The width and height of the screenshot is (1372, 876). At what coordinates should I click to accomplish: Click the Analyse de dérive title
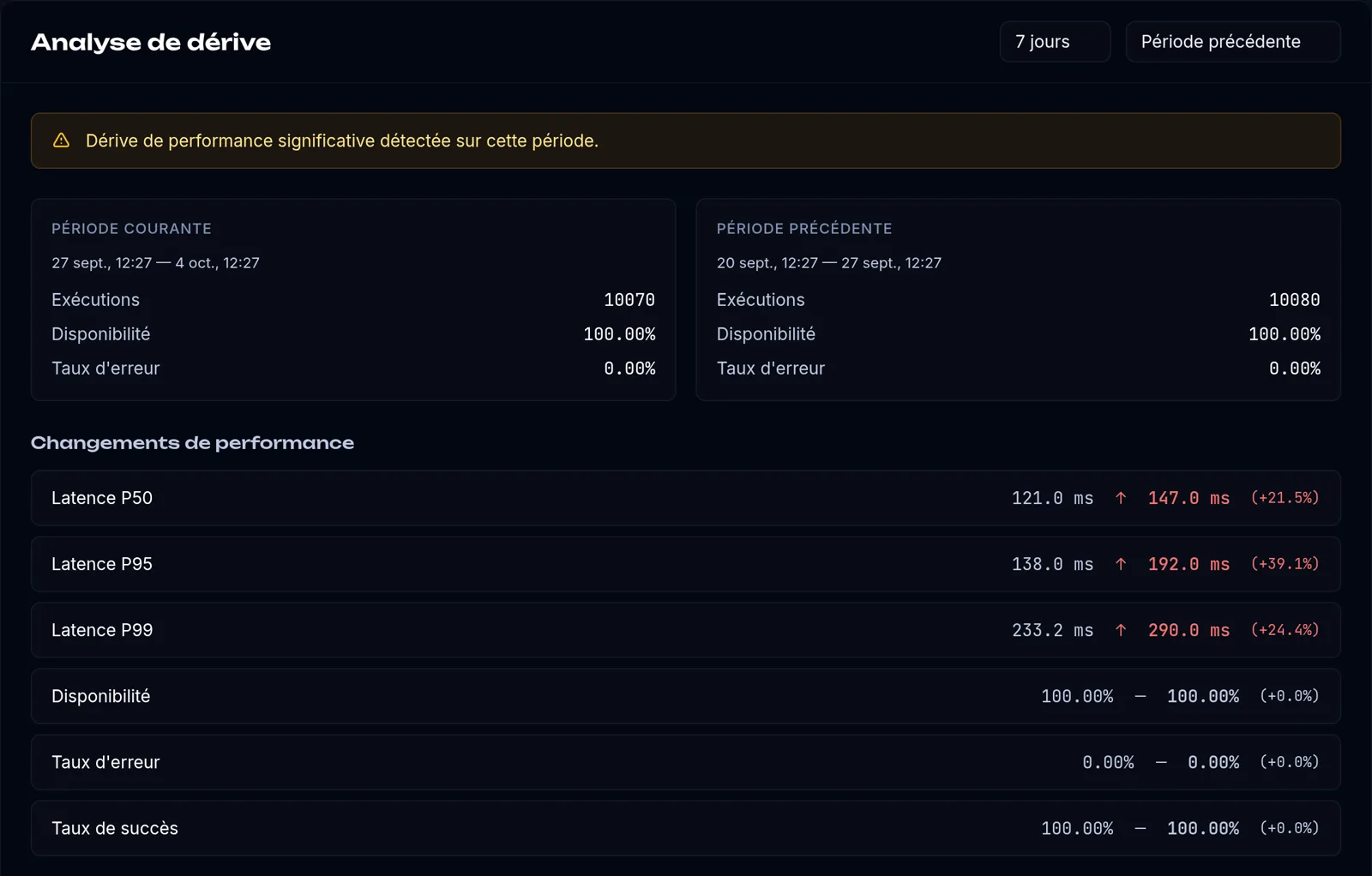tap(151, 42)
